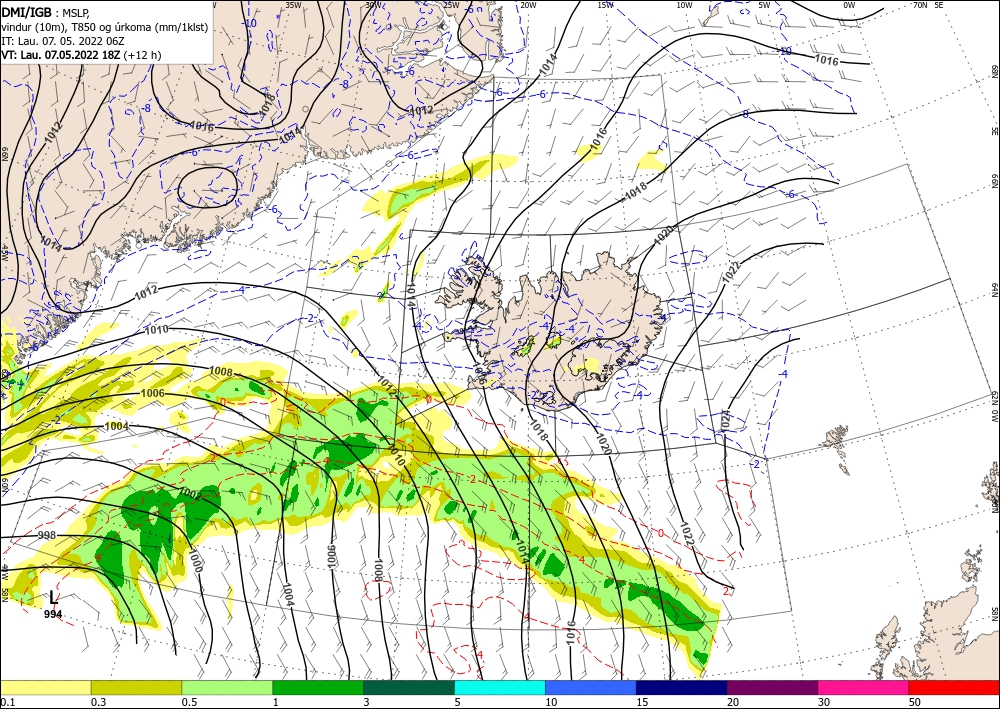The image size is (1000, 709).
Task: Click the yellow 0.1–0.3 legend swatch
Action: click(x=45, y=687)
